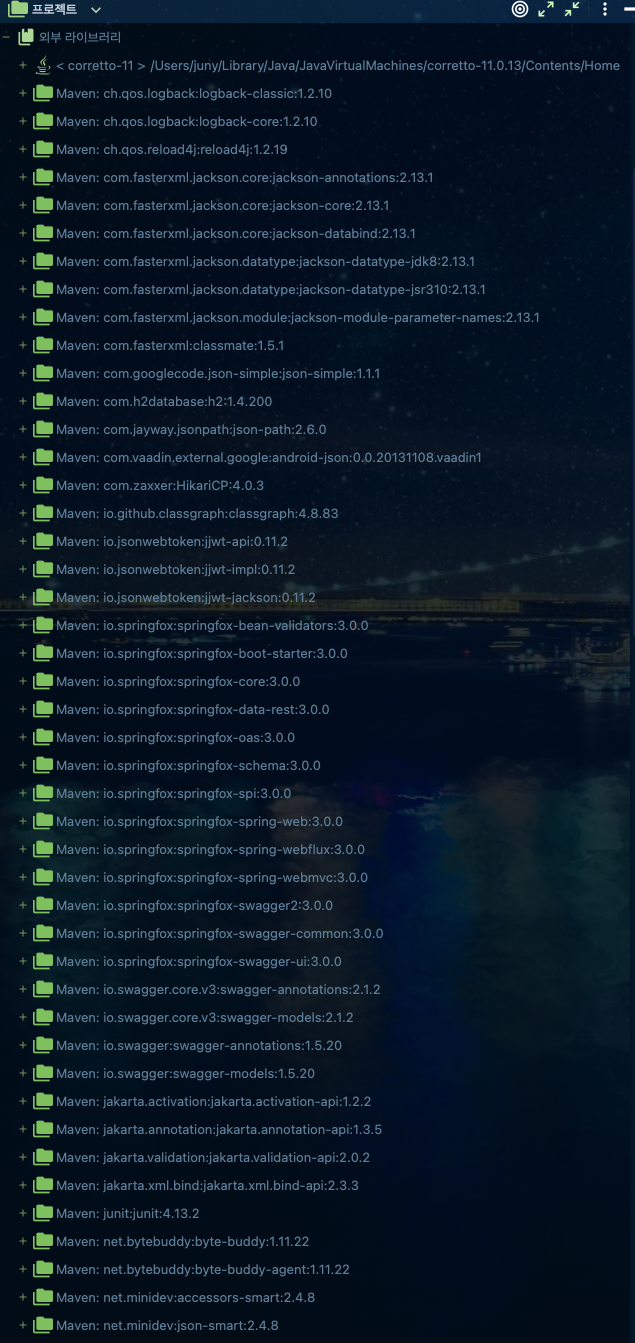Image resolution: width=635 pixels, height=1343 pixels.
Task: Click the folder icon for jackson-datatype-jsr310
Action: [x=43, y=289]
